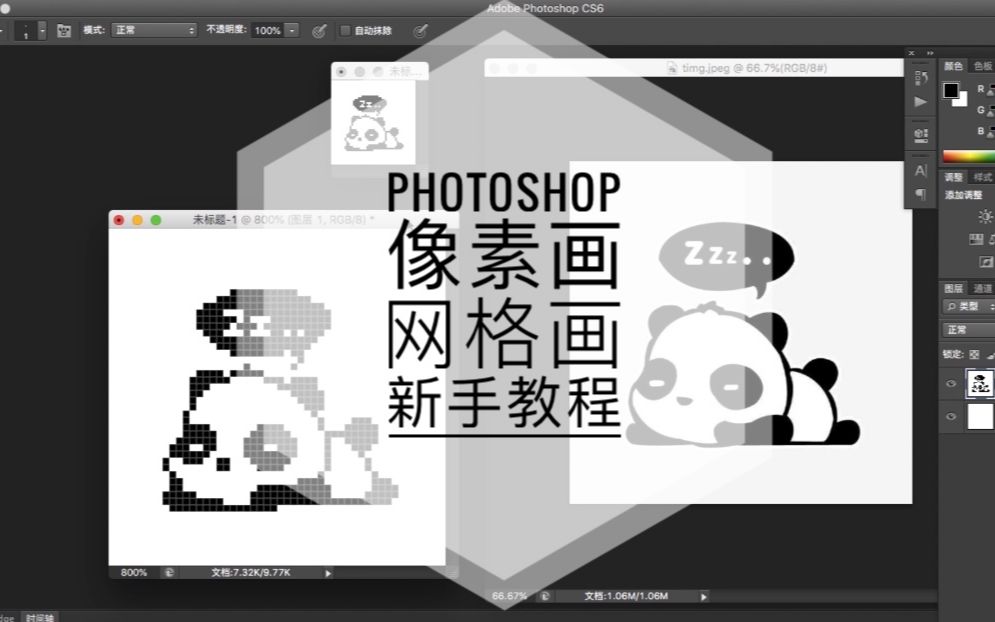Open the 模式 blend mode dropdown

click(x=153, y=31)
